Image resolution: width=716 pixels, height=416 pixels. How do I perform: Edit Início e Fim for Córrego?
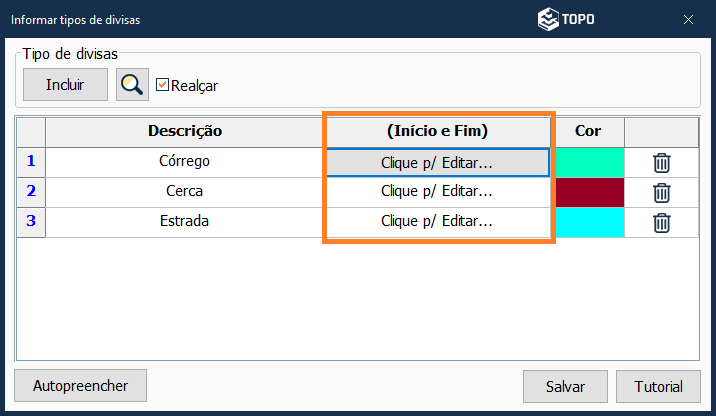pos(437,162)
